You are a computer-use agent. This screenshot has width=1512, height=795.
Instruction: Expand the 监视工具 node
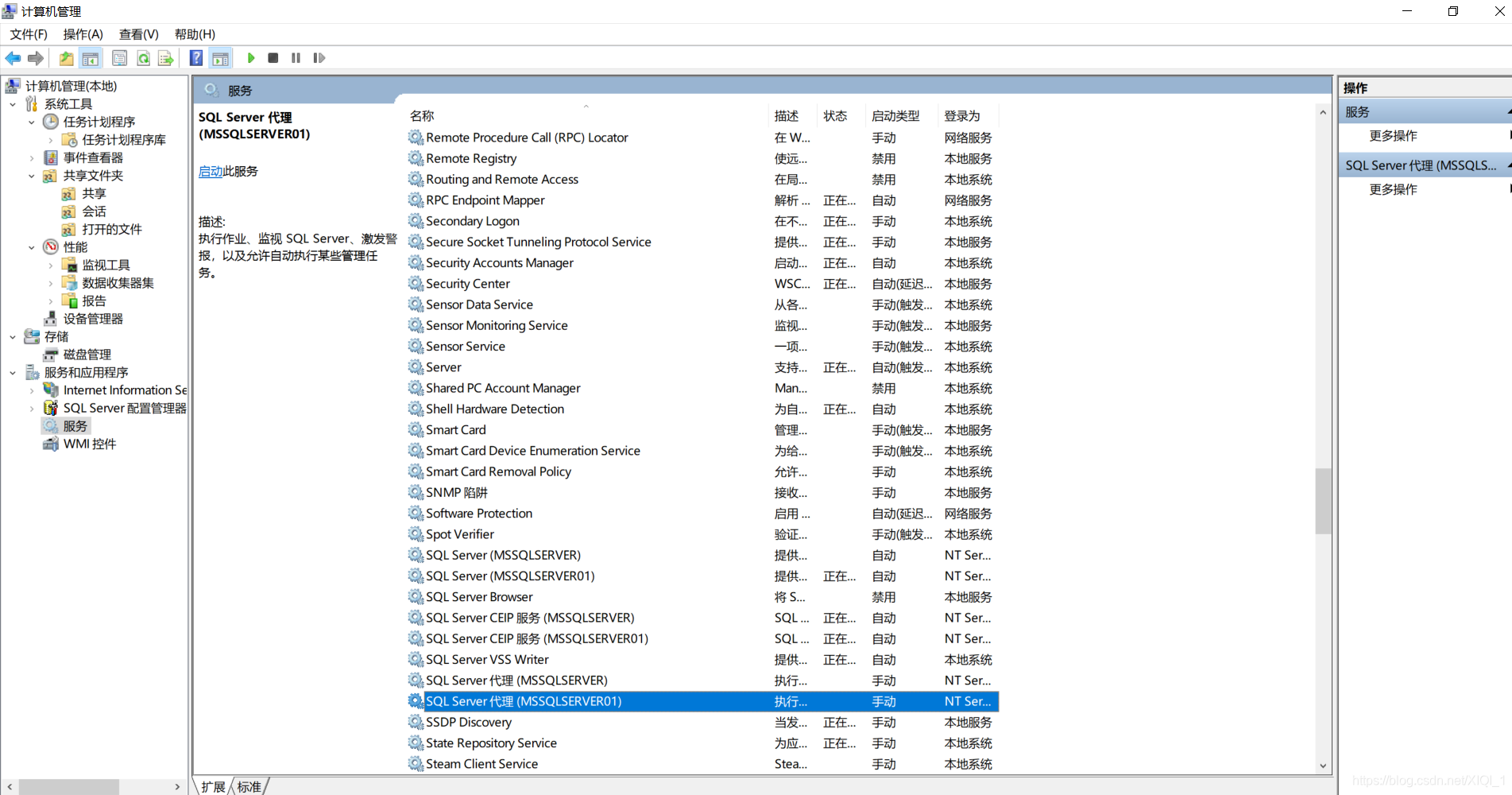click(51, 265)
